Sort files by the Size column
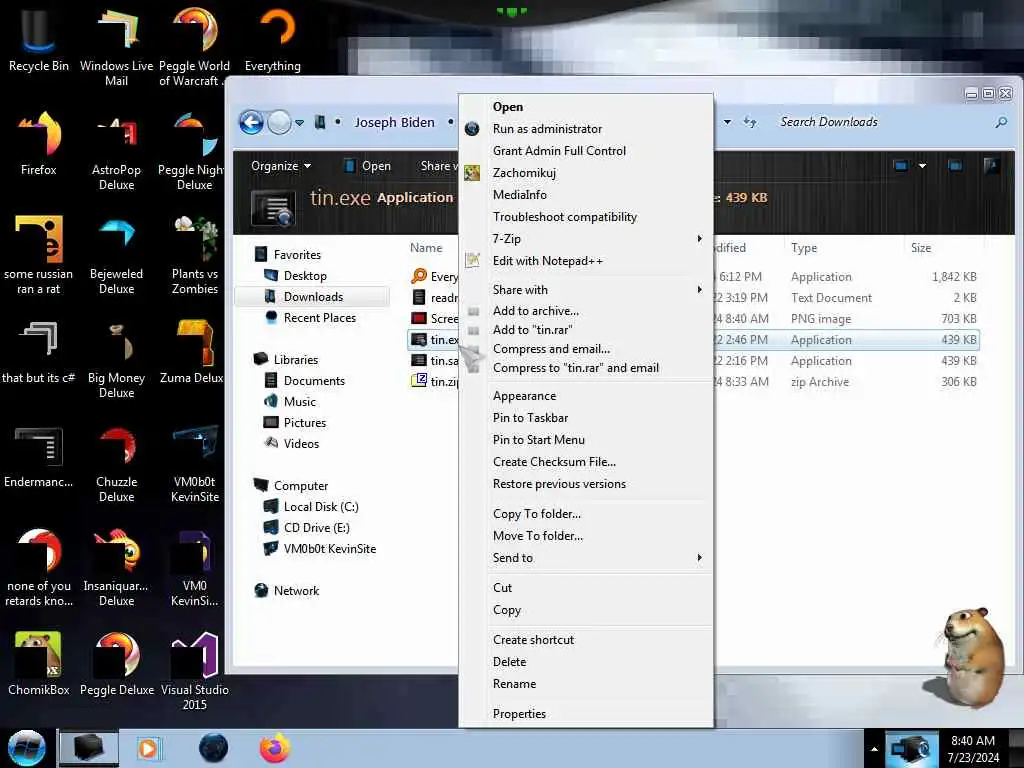1024x768 pixels. coord(921,248)
